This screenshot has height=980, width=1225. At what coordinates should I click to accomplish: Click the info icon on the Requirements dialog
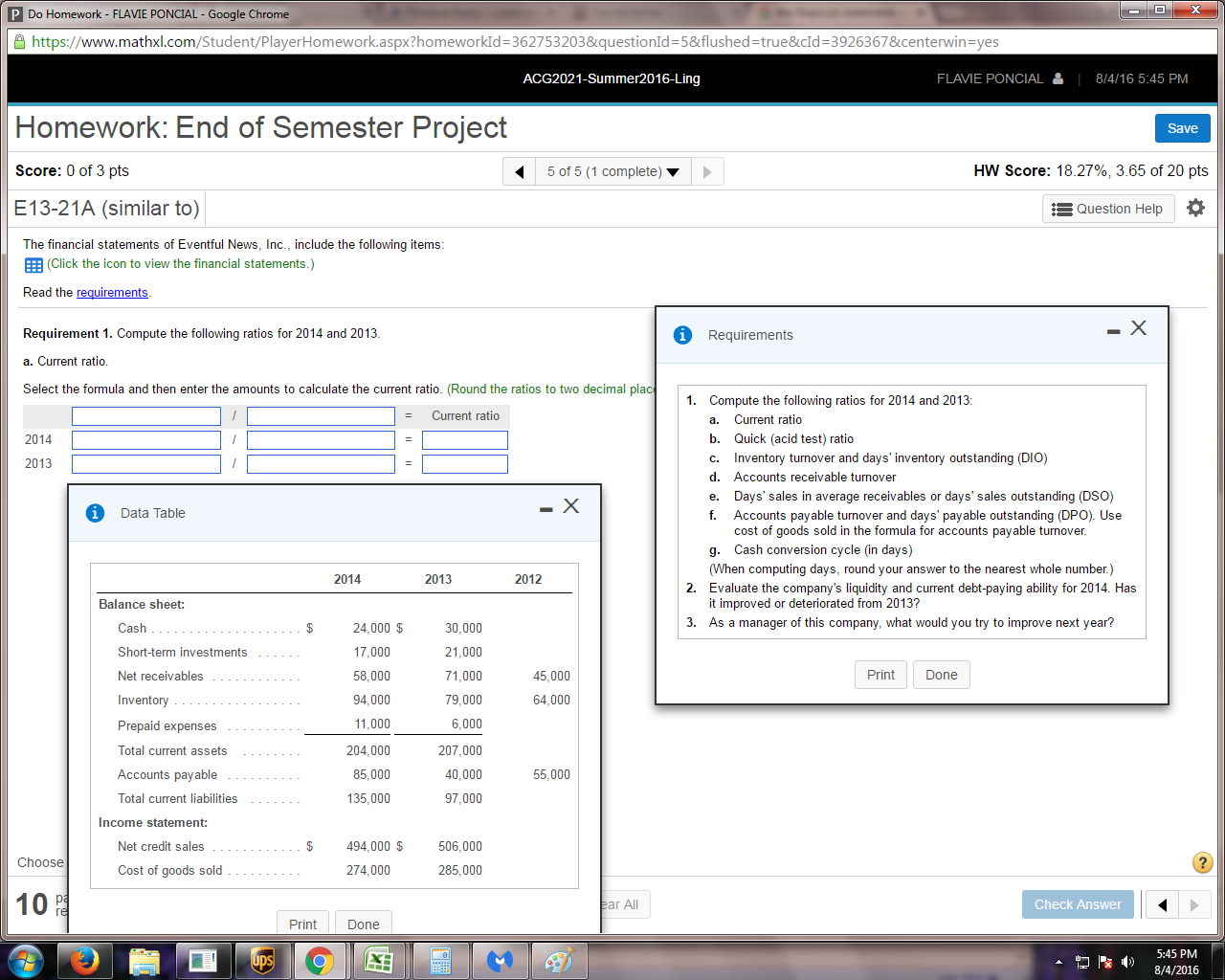tap(681, 335)
